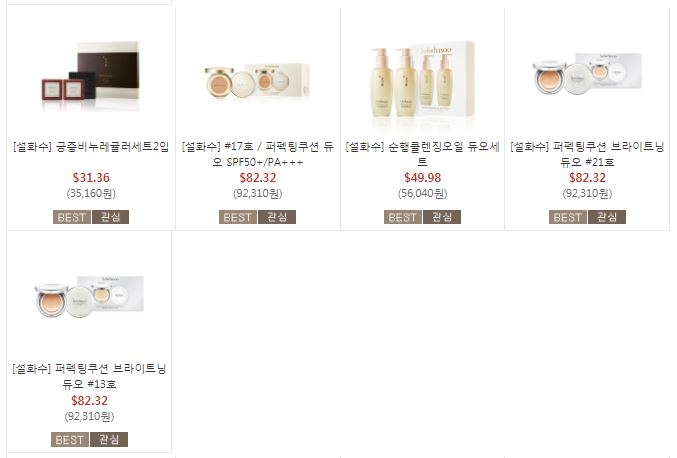Click BEST badge under #17호 cushion duo
This screenshot has height=458, width=677.
pyautogui.click(x=238, y=217)
